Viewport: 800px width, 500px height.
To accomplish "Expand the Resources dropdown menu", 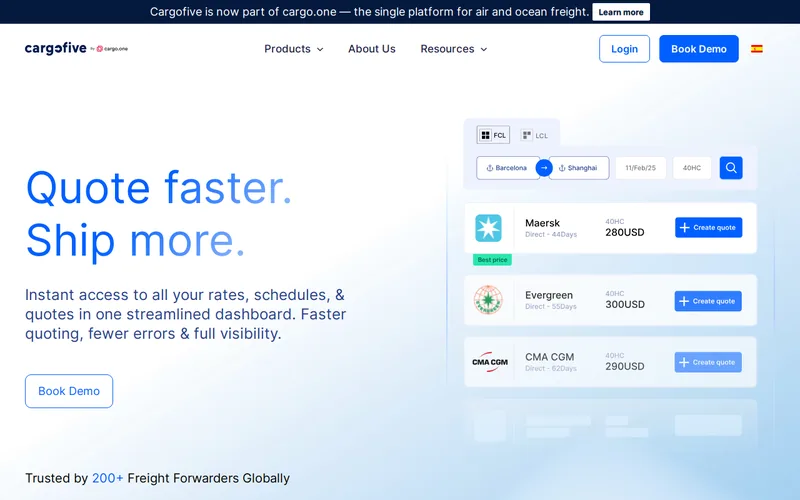I will click(454, 49).
